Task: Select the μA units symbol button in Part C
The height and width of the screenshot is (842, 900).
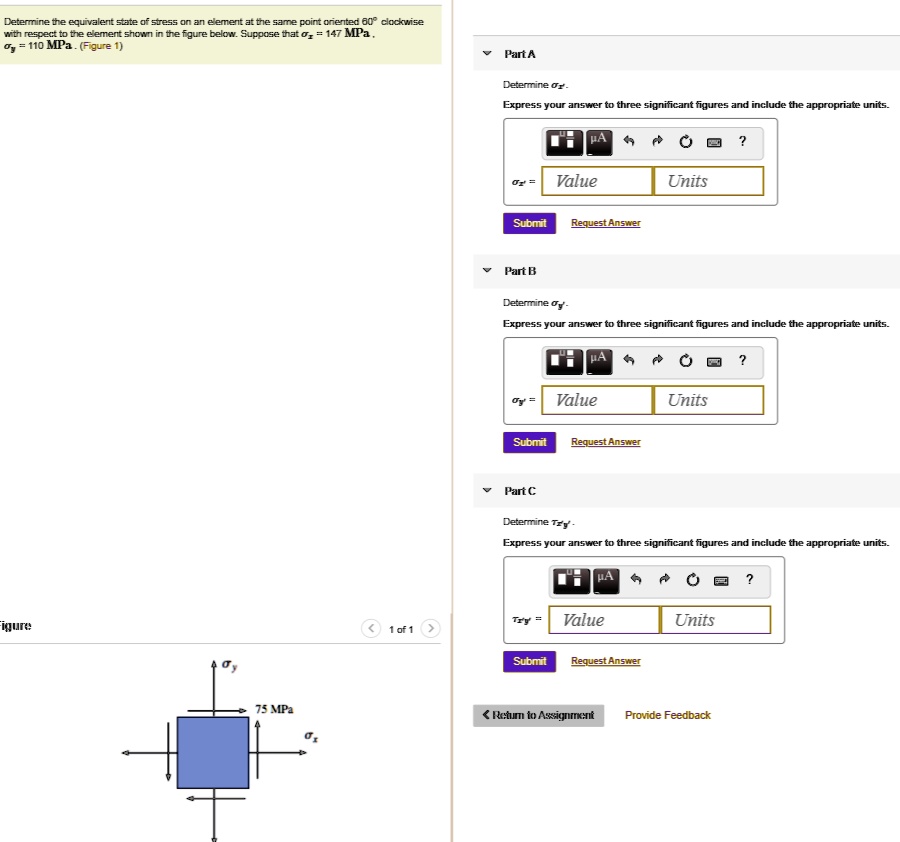Action: 604,580
